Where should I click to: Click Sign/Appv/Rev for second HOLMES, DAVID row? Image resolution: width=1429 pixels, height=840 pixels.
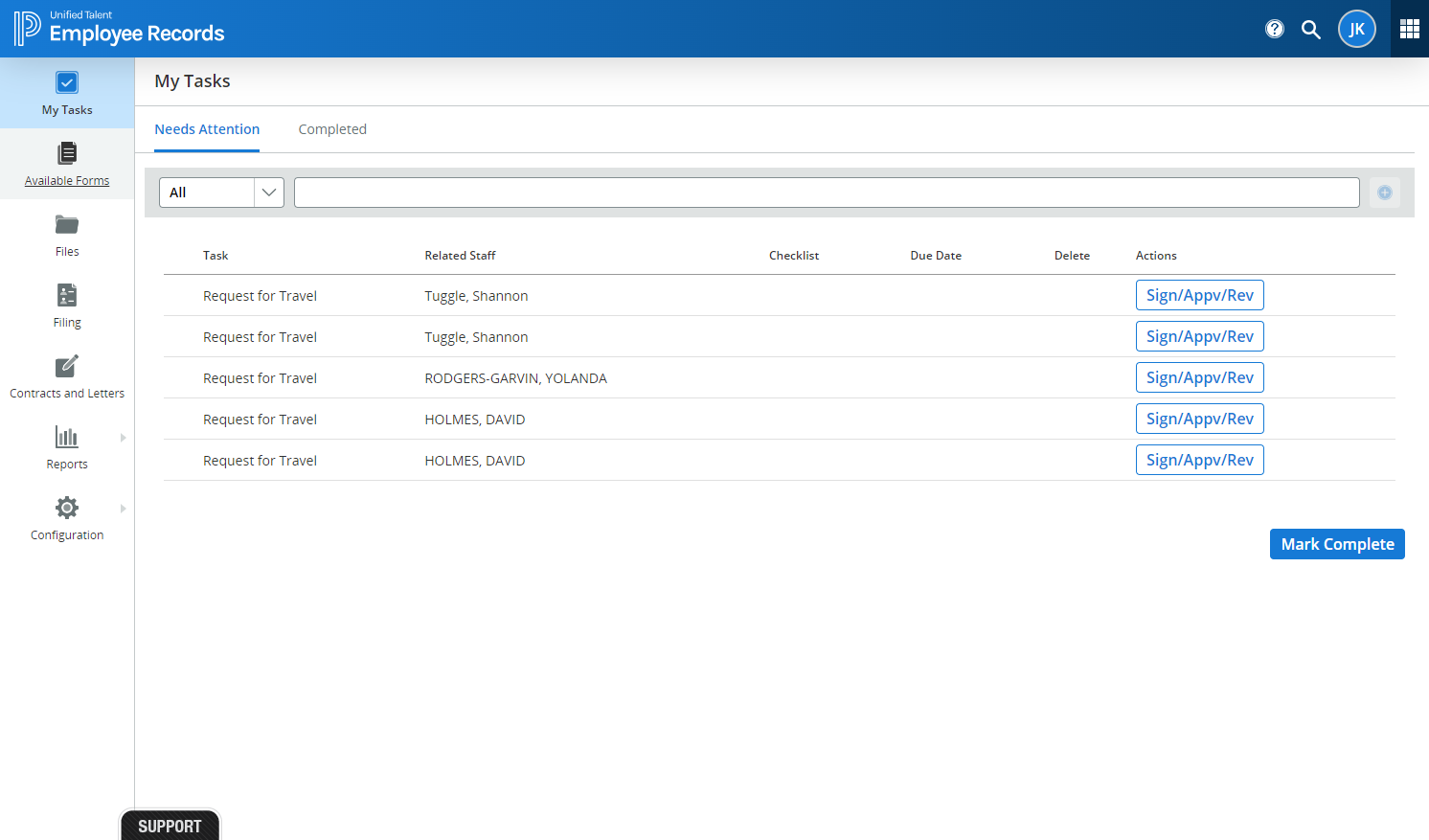tap(1200, 460)
